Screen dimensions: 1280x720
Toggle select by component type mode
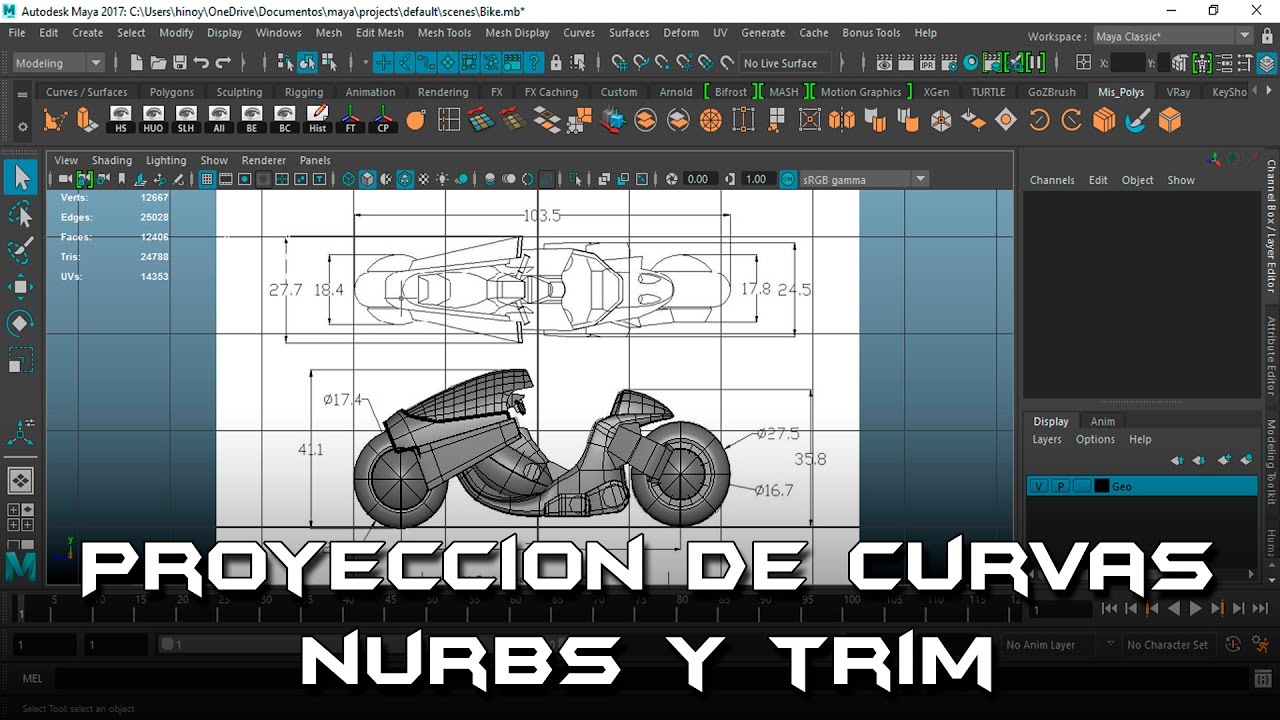[329, 63]
